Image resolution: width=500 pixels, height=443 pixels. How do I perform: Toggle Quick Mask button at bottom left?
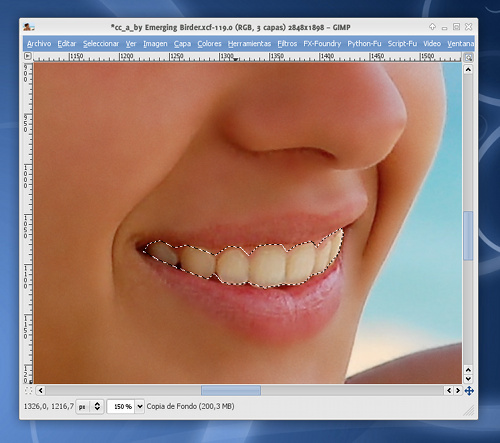pos(28,390)
